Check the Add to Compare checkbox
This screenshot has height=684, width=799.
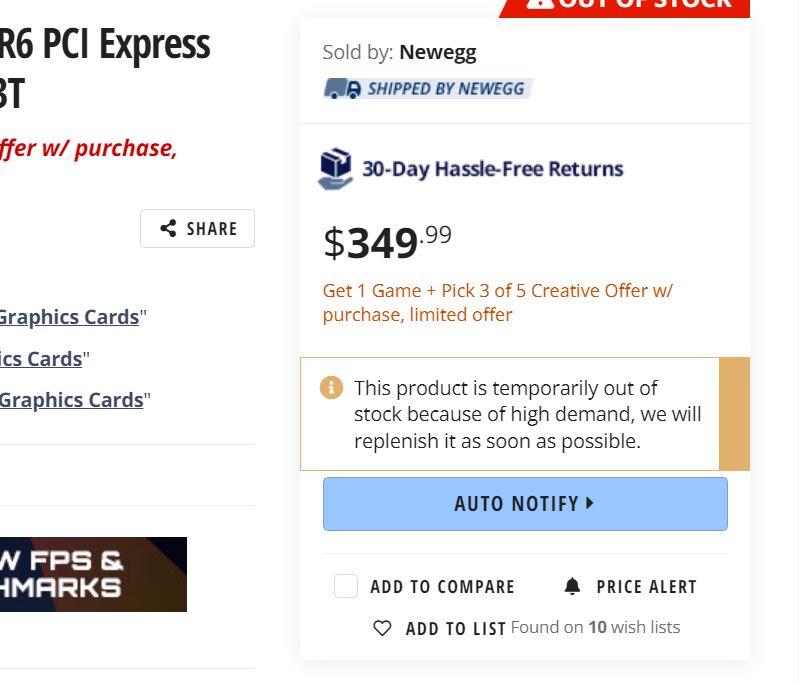pyautogui.click(x=345, y=586)
